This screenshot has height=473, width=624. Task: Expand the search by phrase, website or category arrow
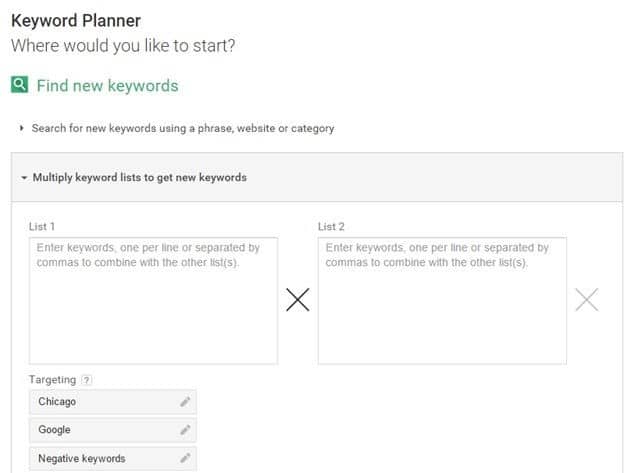click(x=22, y=128)
